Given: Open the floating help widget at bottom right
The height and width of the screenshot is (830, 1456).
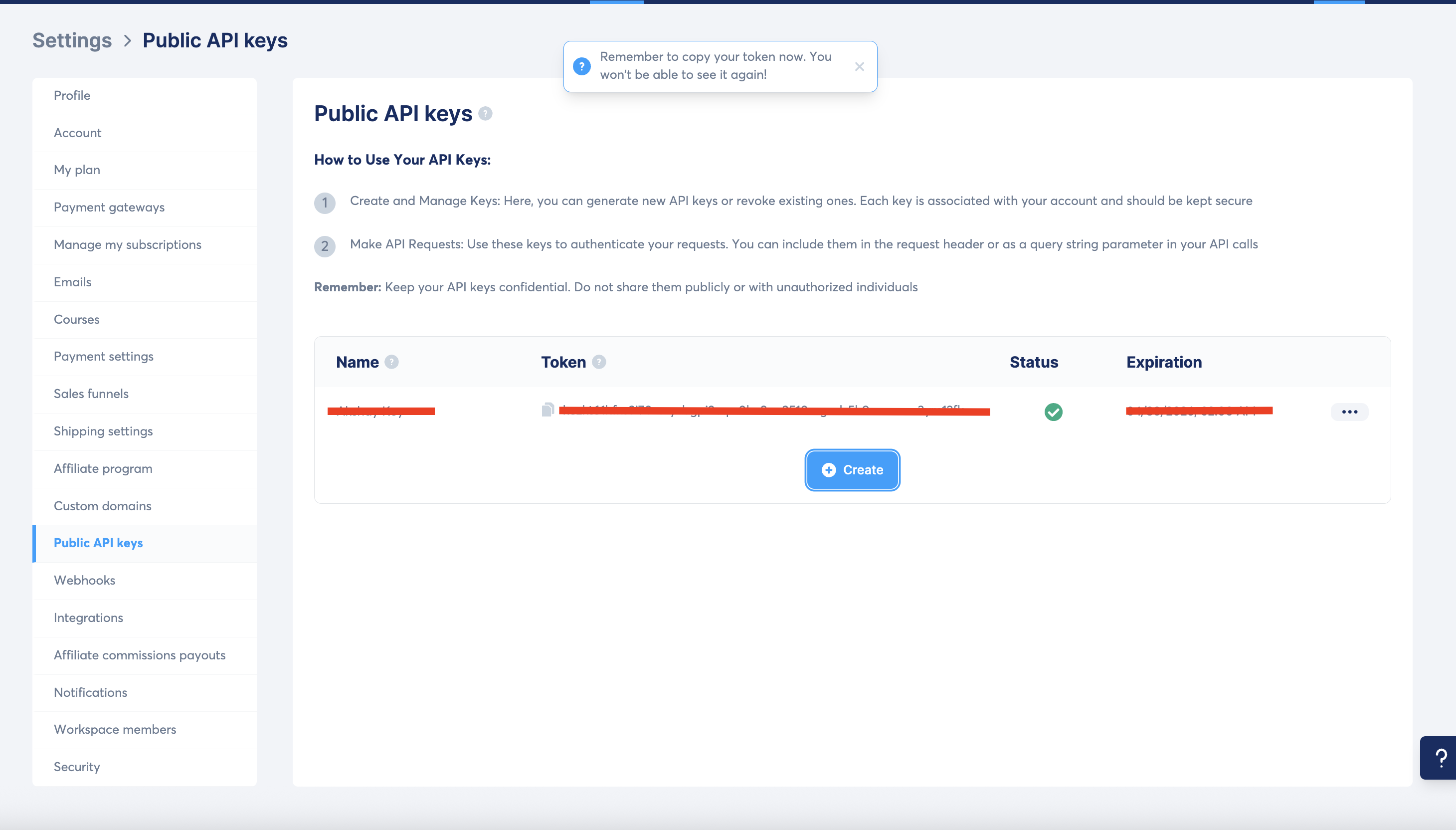Looking at the screenshot, I should pos(1440,758).
